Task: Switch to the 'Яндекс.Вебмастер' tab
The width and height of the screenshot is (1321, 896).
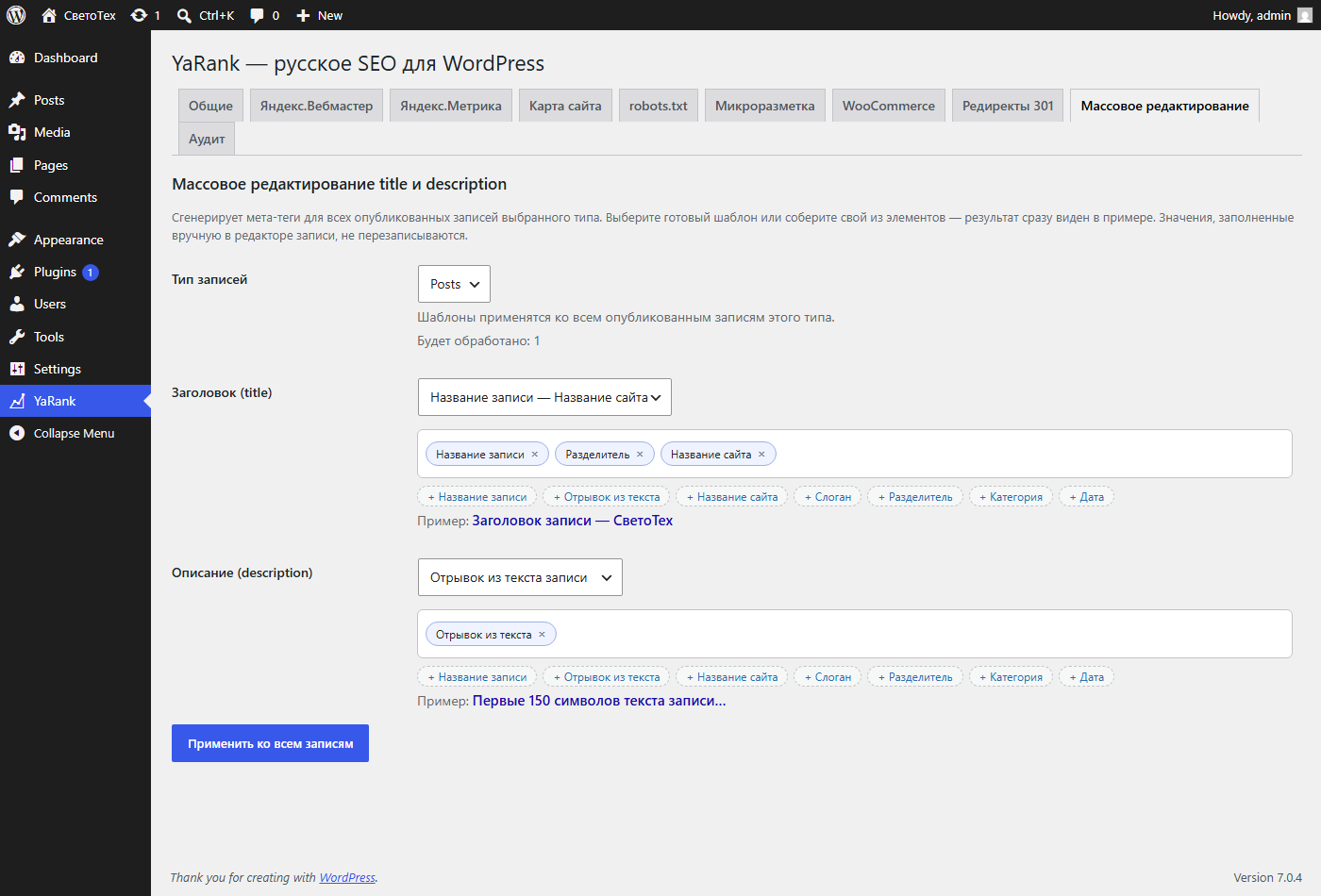Action: coord(316,106)
